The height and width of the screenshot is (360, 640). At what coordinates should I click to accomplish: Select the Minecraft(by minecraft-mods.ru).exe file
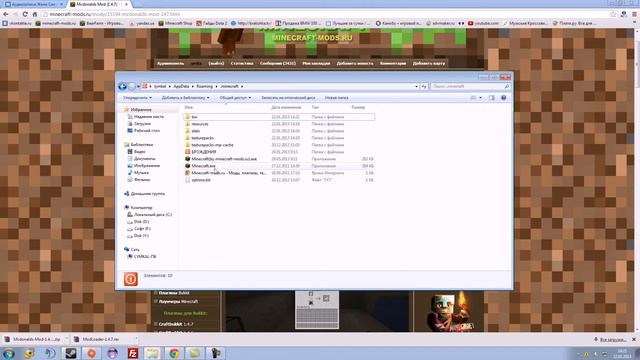(x=224, y=159)
